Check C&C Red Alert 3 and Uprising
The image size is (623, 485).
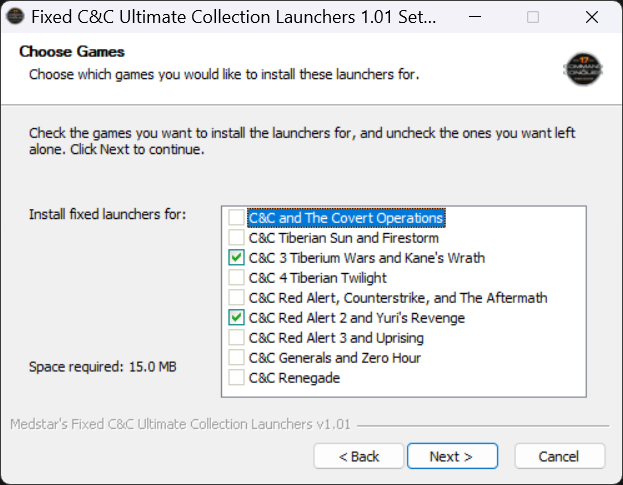tap(236, 338)
